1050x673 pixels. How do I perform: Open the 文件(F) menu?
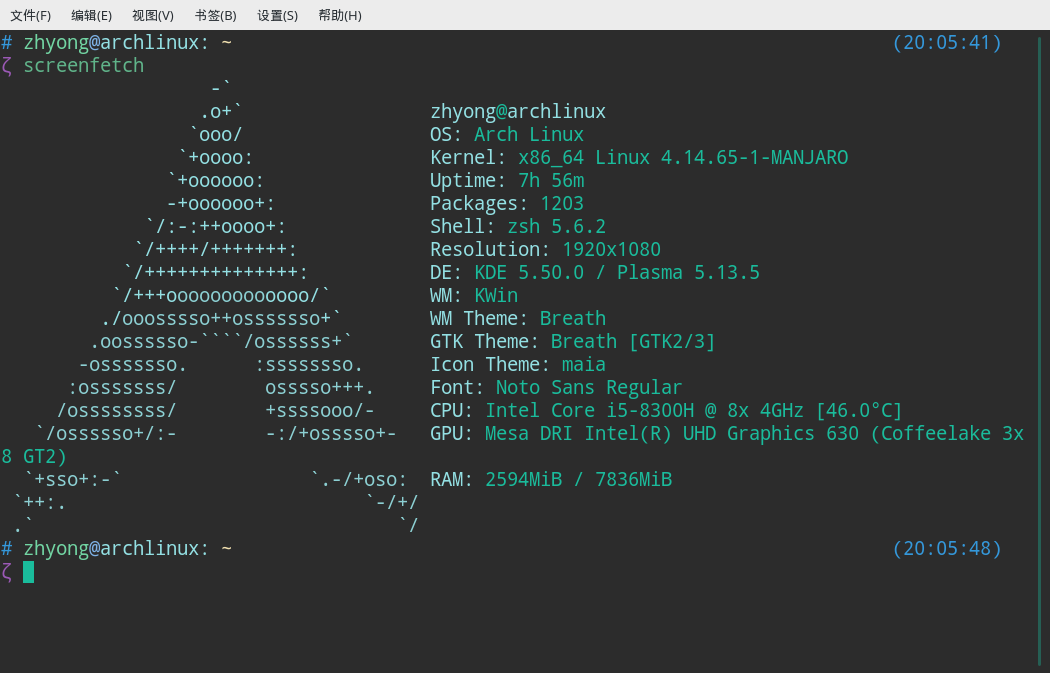(x=30, y=15)
